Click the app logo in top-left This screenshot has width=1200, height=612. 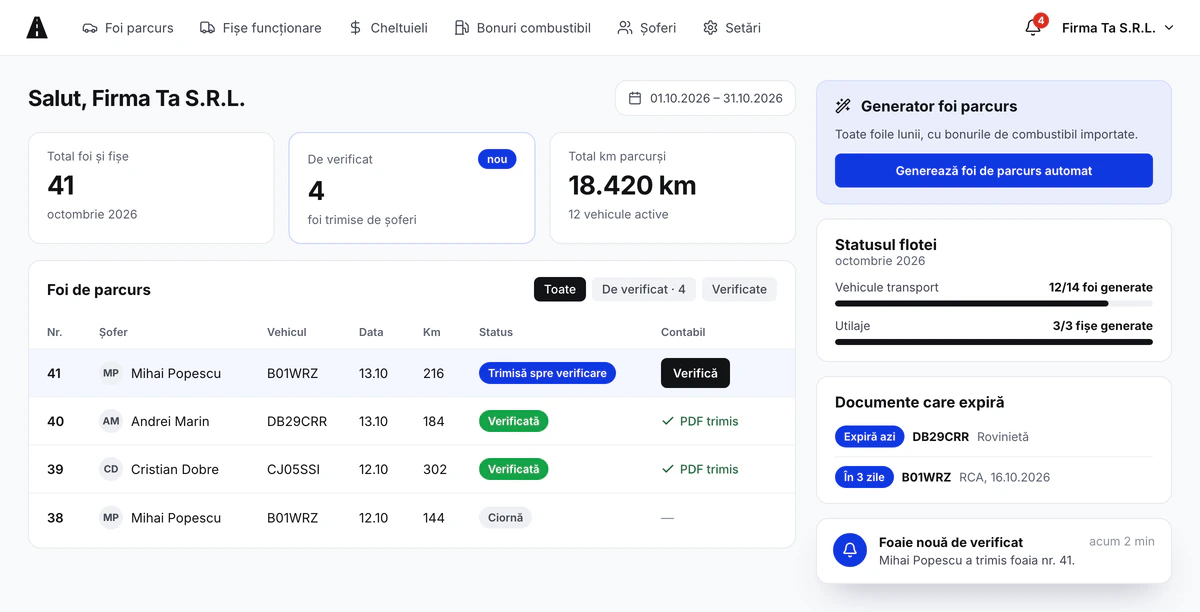(x=37, y=28)
